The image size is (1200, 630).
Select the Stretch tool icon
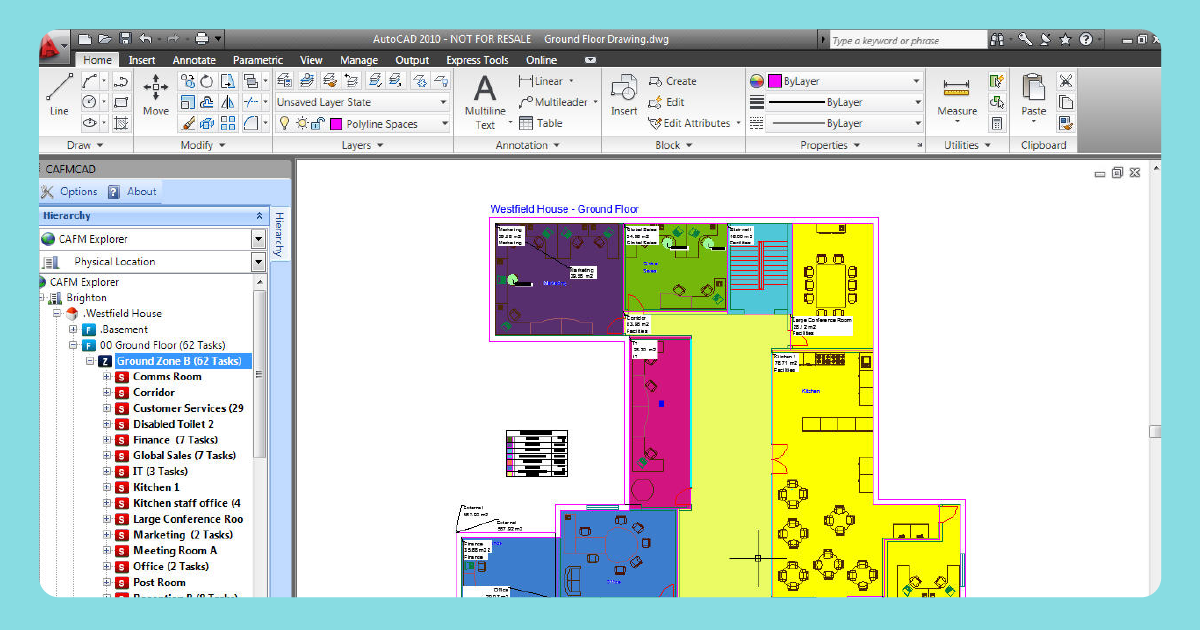pos(228,81)
